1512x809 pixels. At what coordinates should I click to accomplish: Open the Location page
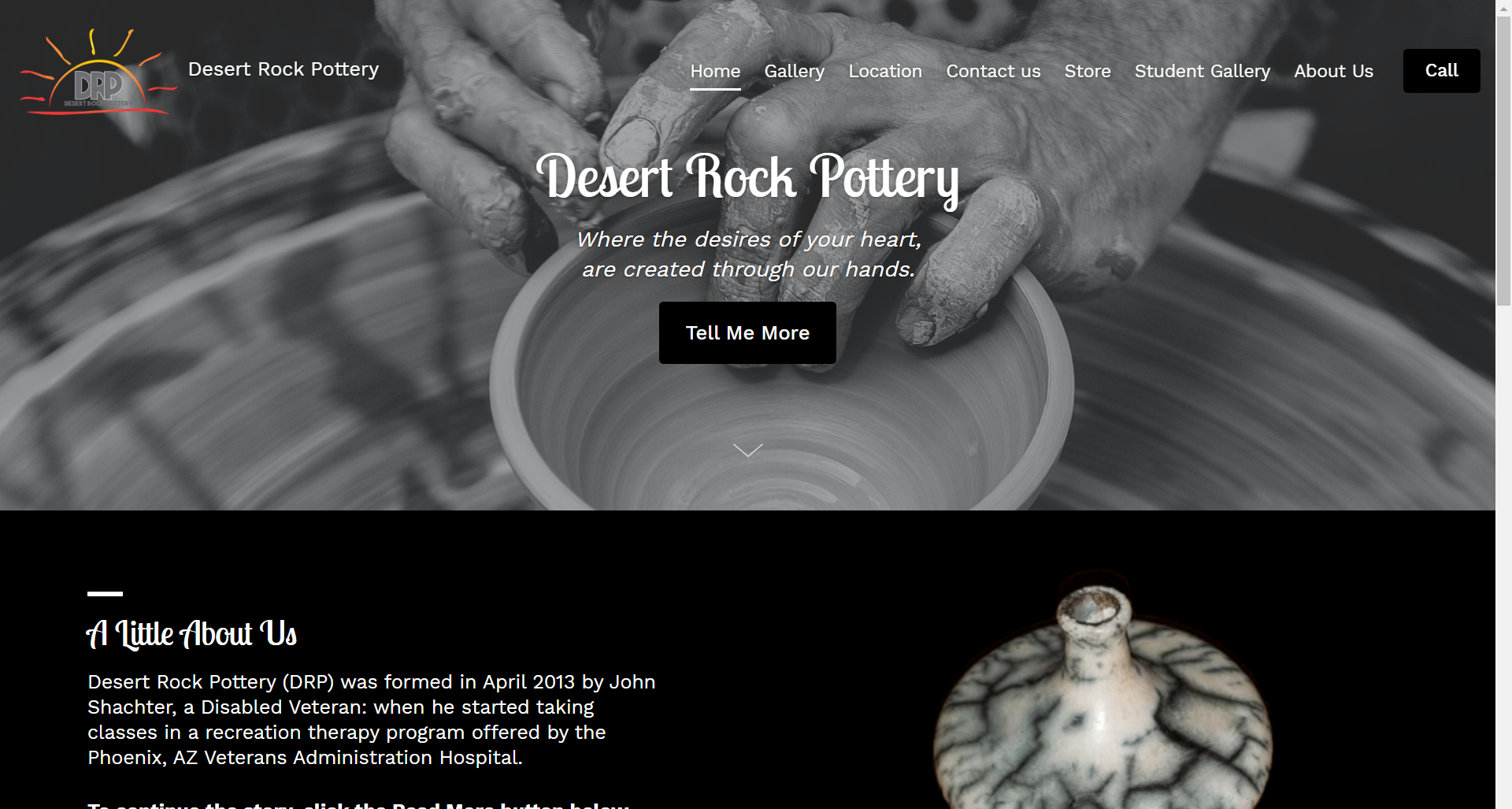click(885, 71)
